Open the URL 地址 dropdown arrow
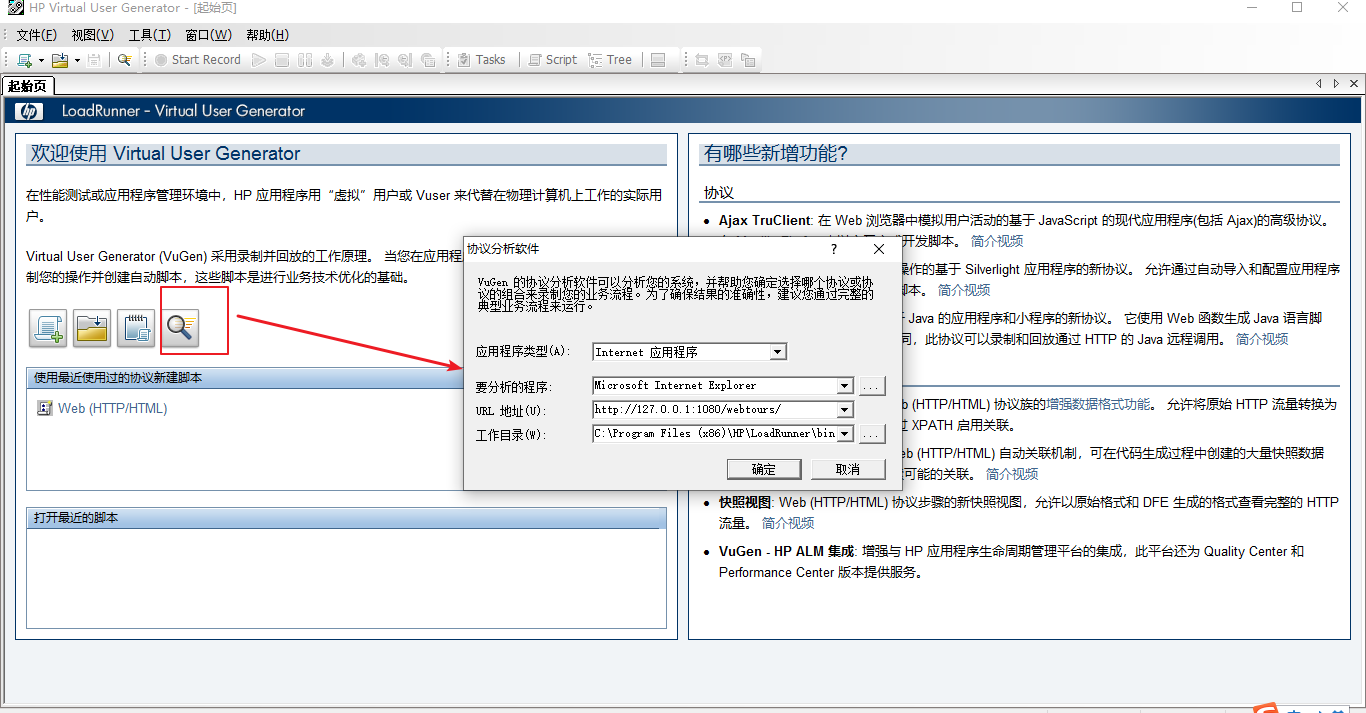This screenshot has width=1366, height=713. (x=845, y=410)
